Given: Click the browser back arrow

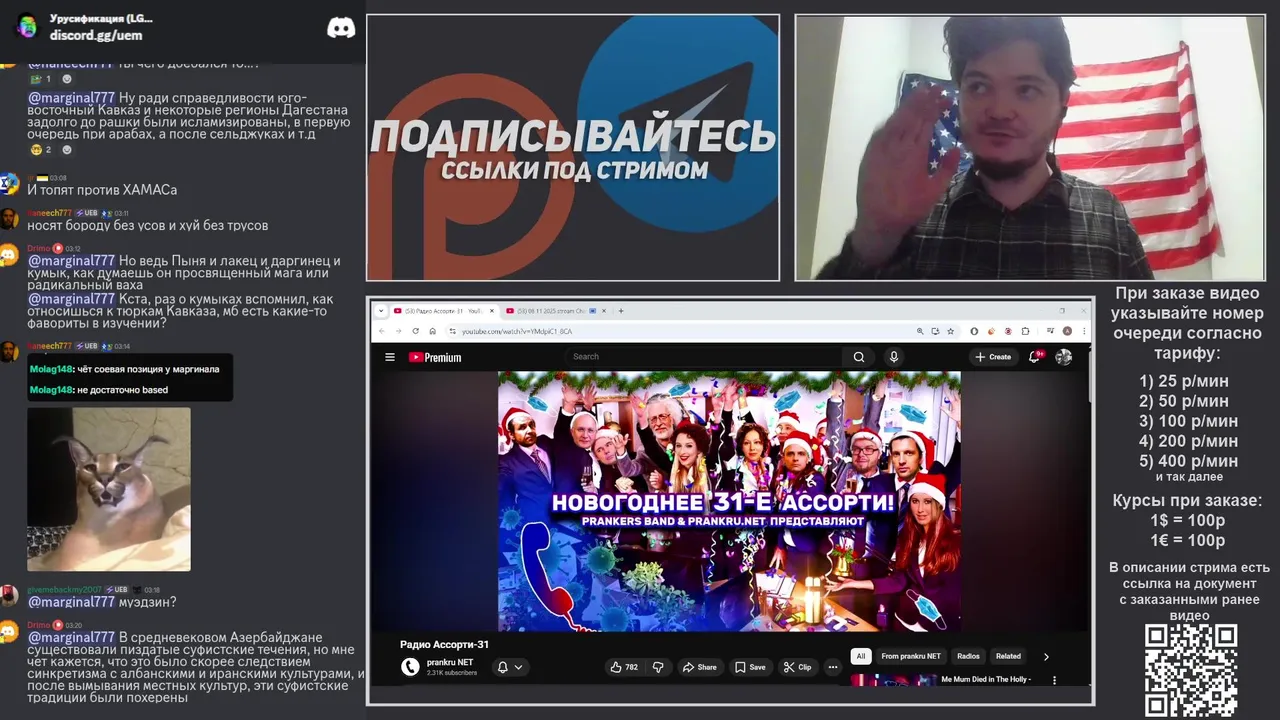Looking at the screenshot, I should [x=382, y=331].
